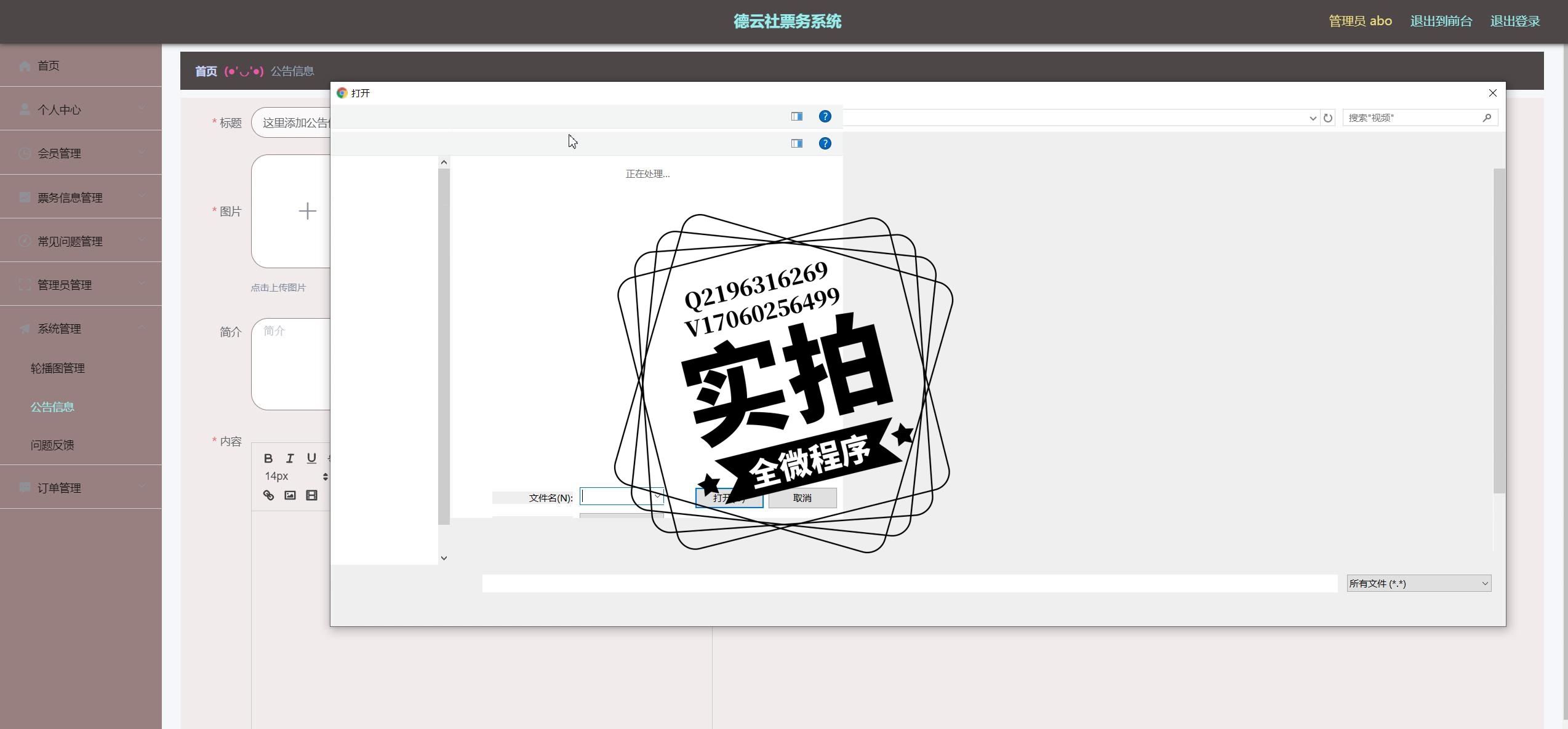Select 轮播图管理 submenu item

58,368
